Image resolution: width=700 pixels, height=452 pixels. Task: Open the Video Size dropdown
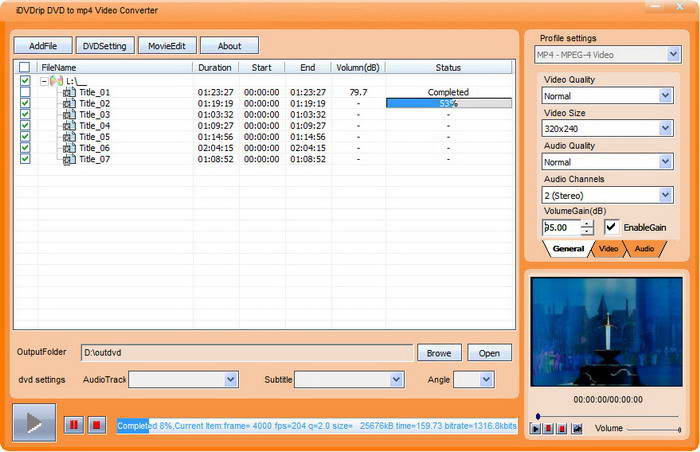tap(666, 129)
